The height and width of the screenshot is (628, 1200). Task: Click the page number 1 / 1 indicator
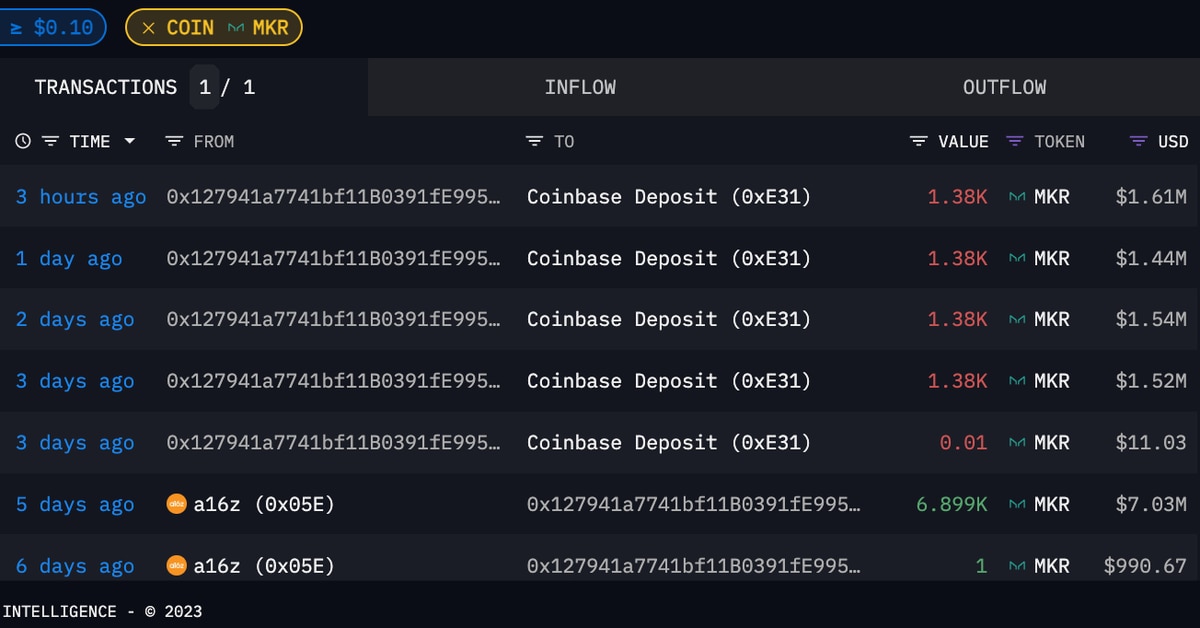[x=226, y=87]
